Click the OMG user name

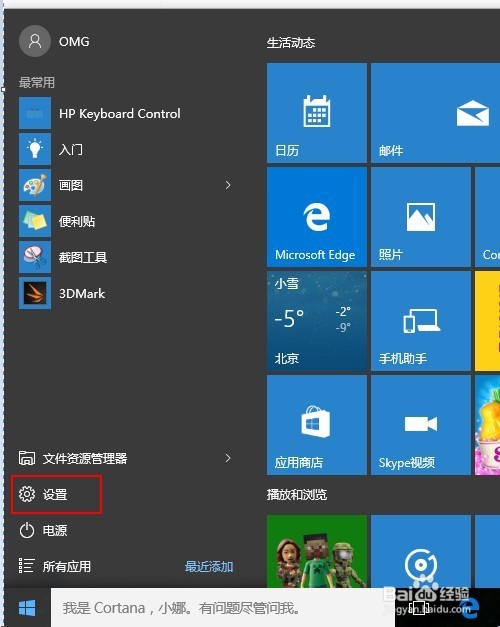point(74,42)
